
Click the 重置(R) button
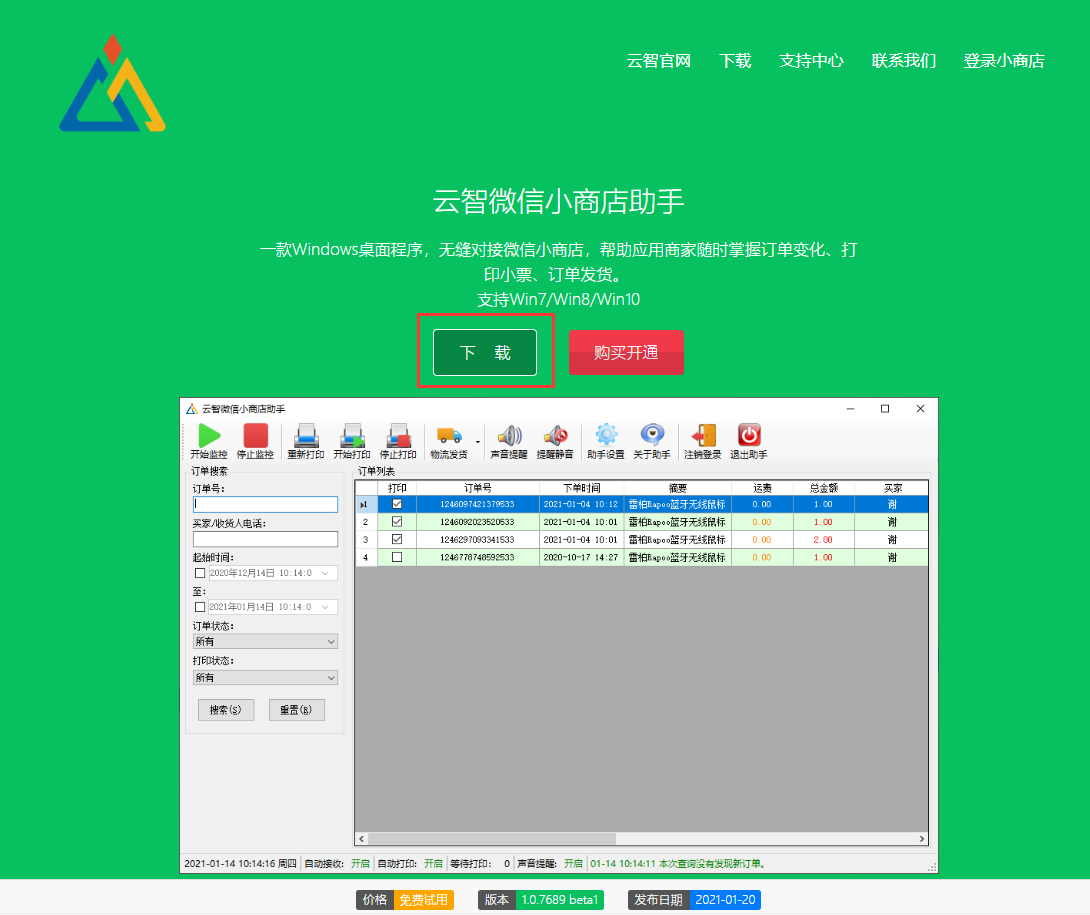[x=297, y=710]
